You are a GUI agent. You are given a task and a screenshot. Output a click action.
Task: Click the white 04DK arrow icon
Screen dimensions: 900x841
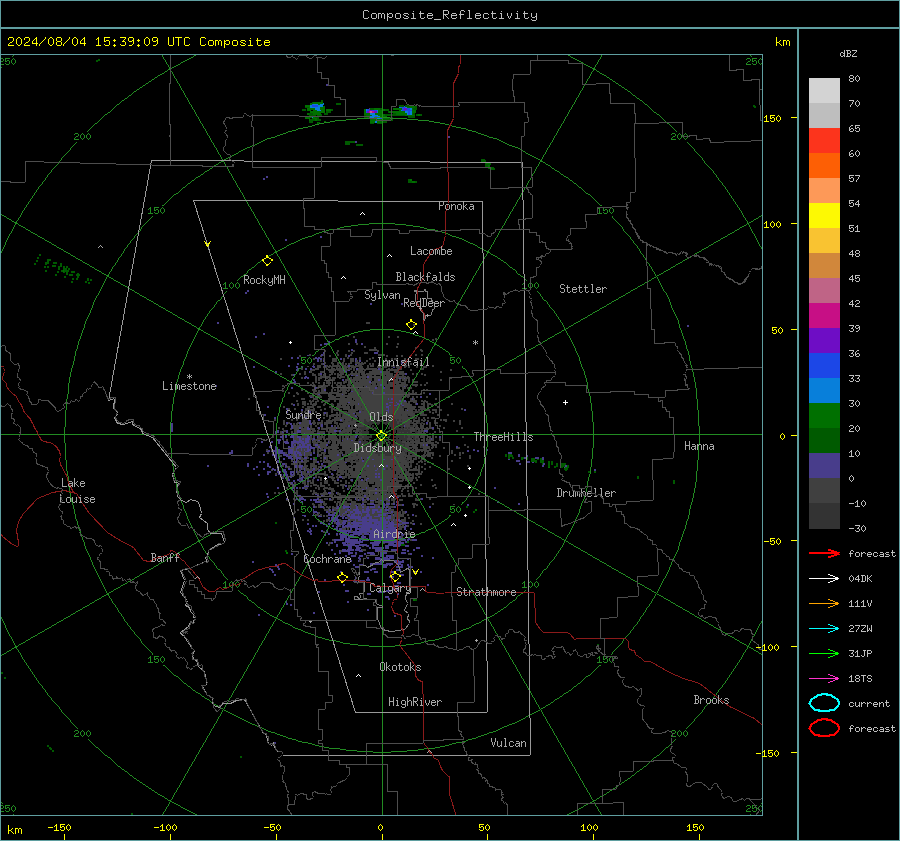[824, 579]
